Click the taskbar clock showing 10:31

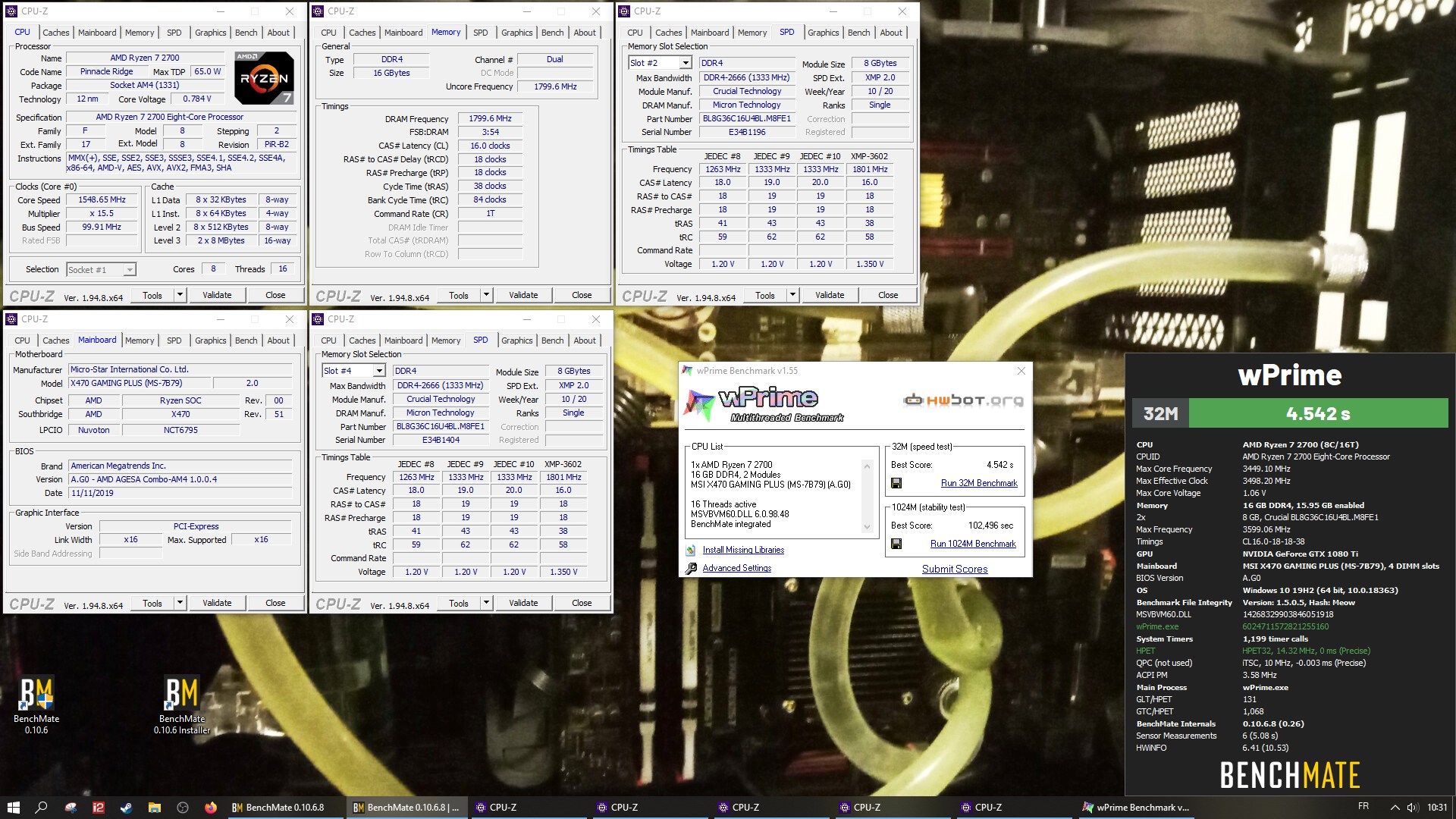click(1437, 808)
